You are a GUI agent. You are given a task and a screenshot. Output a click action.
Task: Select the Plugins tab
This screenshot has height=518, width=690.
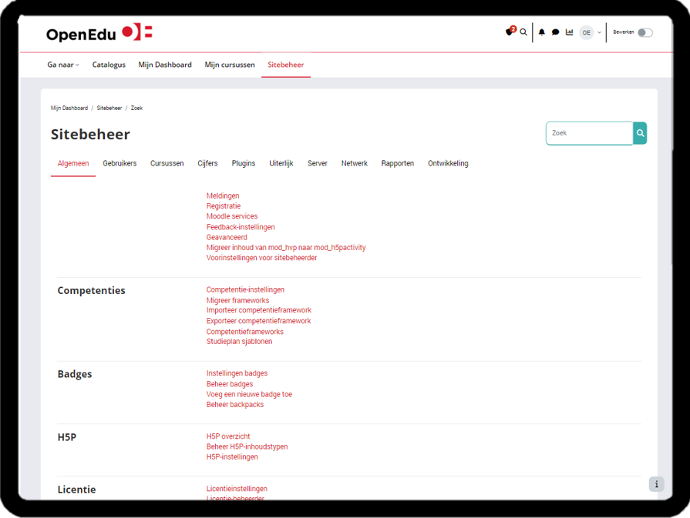pyautogui.click(x=243, y=163)
